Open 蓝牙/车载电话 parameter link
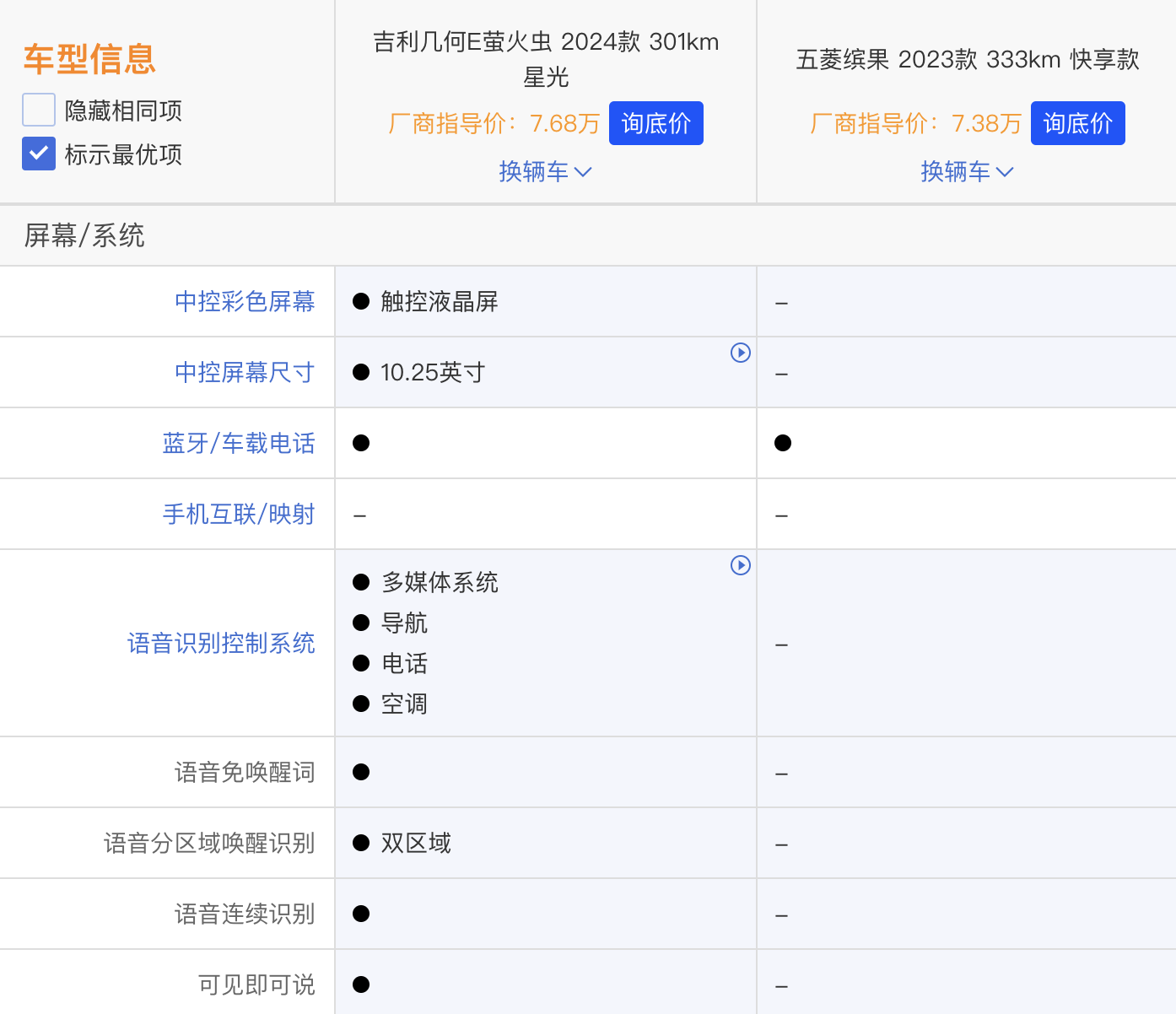The image size is (1176, 1014). click(239, 443)
